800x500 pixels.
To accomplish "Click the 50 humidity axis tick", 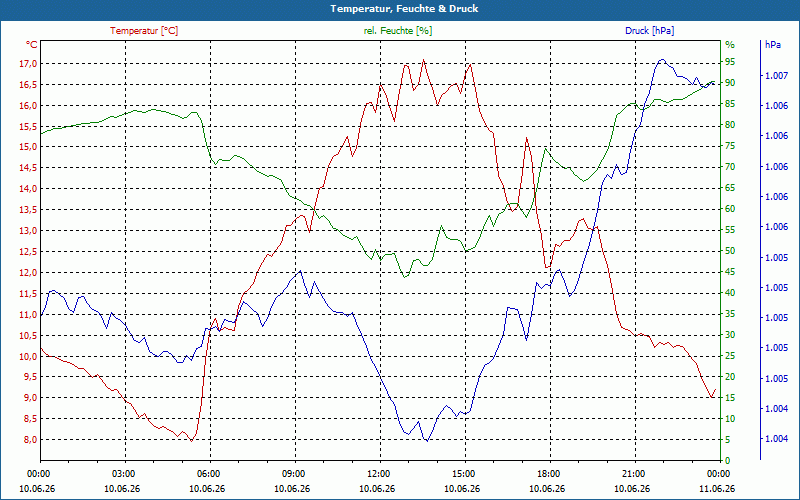I will 730,251.
